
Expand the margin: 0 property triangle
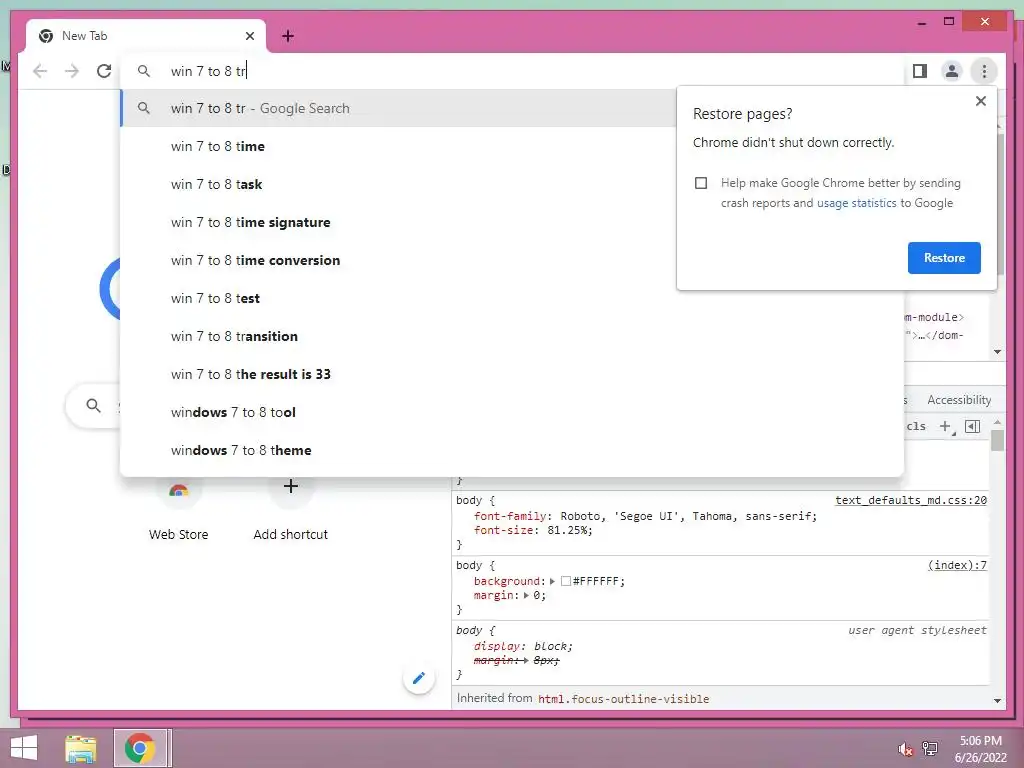(526, 596)
